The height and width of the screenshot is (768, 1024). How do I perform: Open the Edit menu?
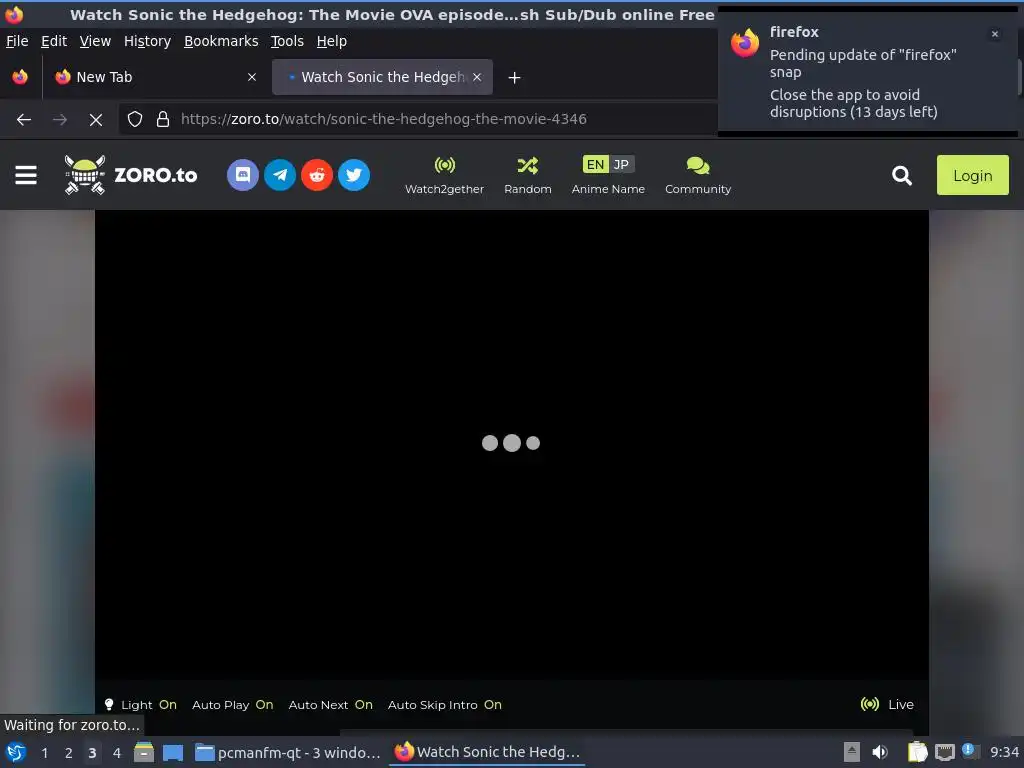(x=54, y=41)
